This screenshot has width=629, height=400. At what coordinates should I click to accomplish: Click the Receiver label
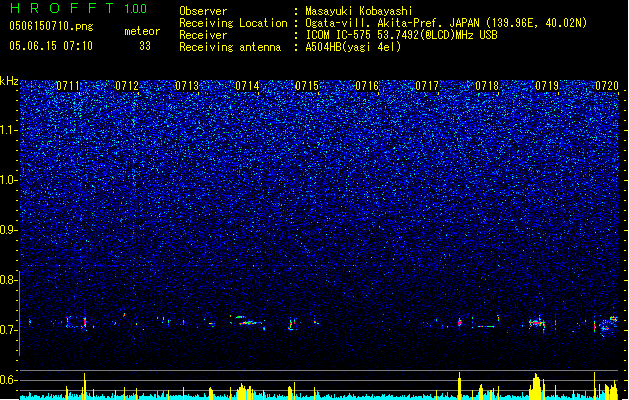[x=203, y=35]
